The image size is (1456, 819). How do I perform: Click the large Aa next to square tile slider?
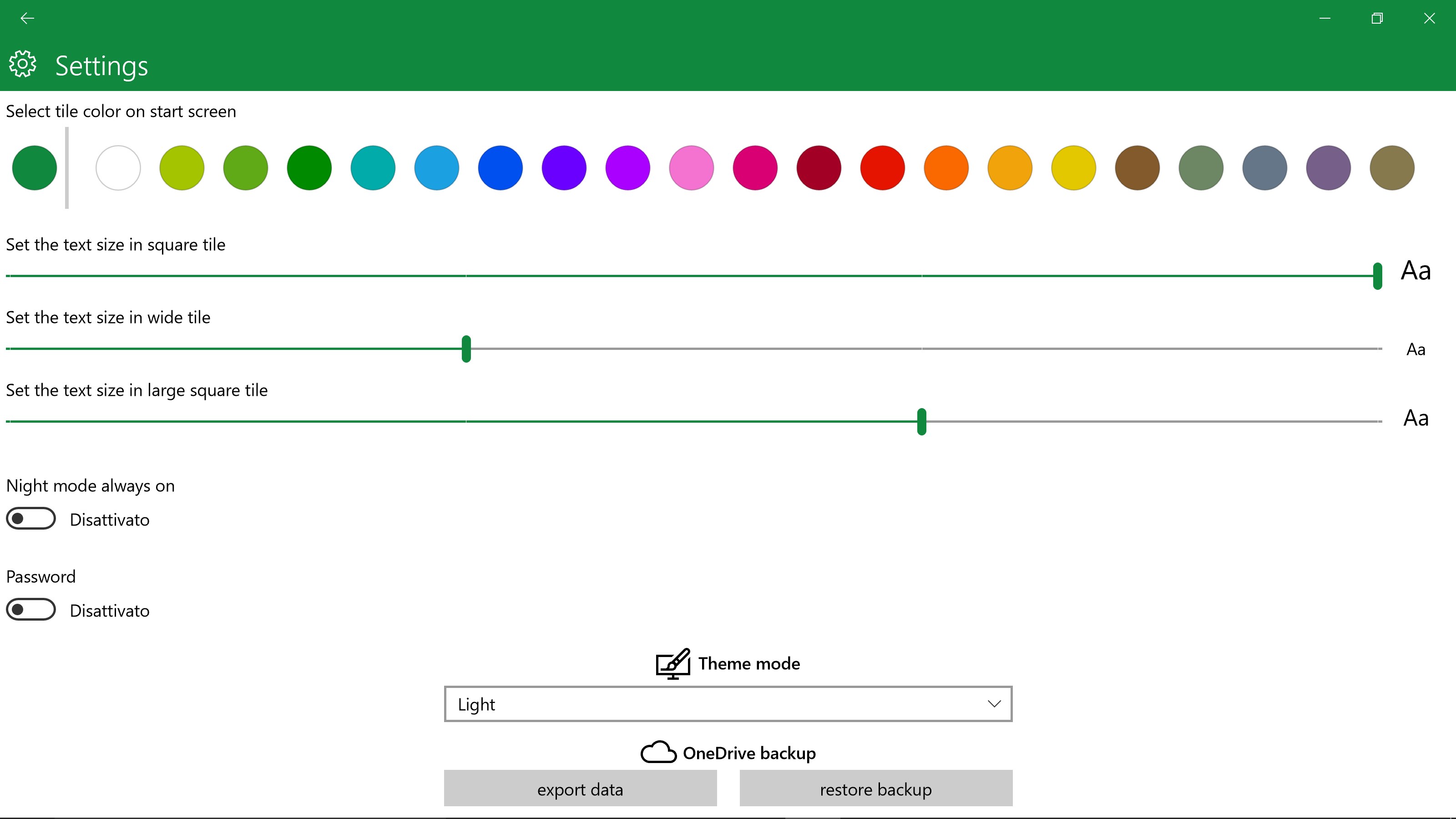click(x=1416, y=271)
